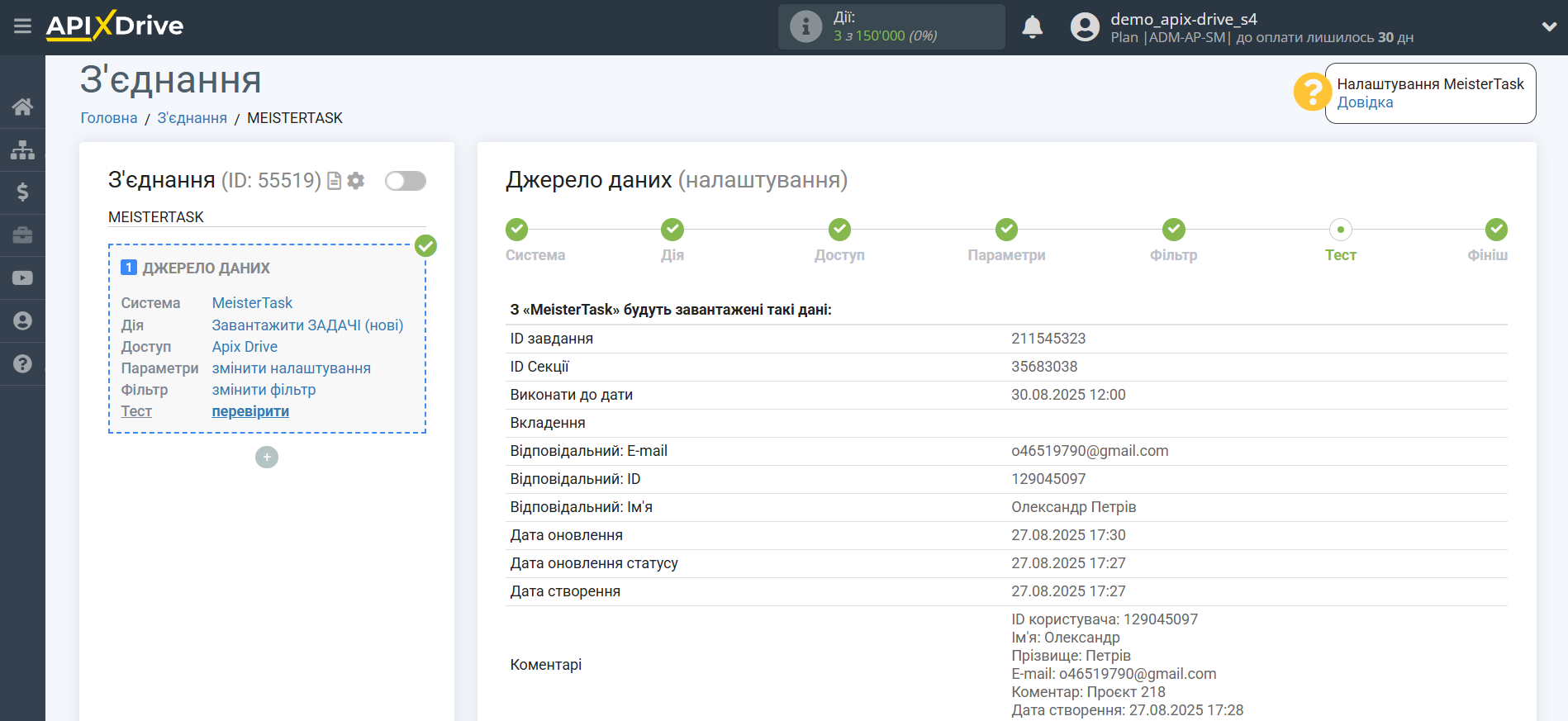Click the responsible ID value 129045097
This screenshot has height=721, width=1568.
click(x=1048, y=479)
